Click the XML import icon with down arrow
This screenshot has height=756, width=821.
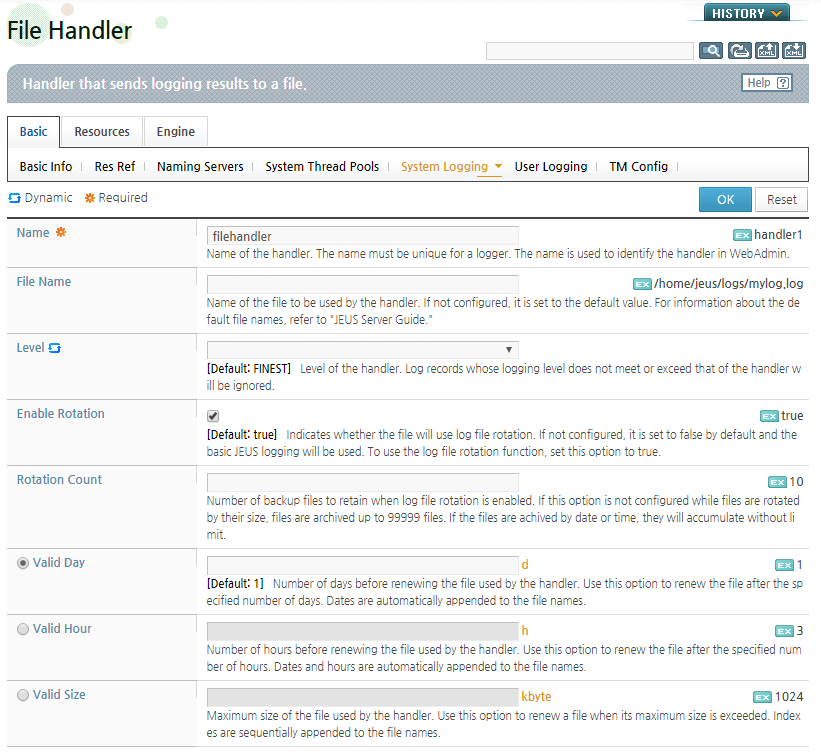coord(794,51)
